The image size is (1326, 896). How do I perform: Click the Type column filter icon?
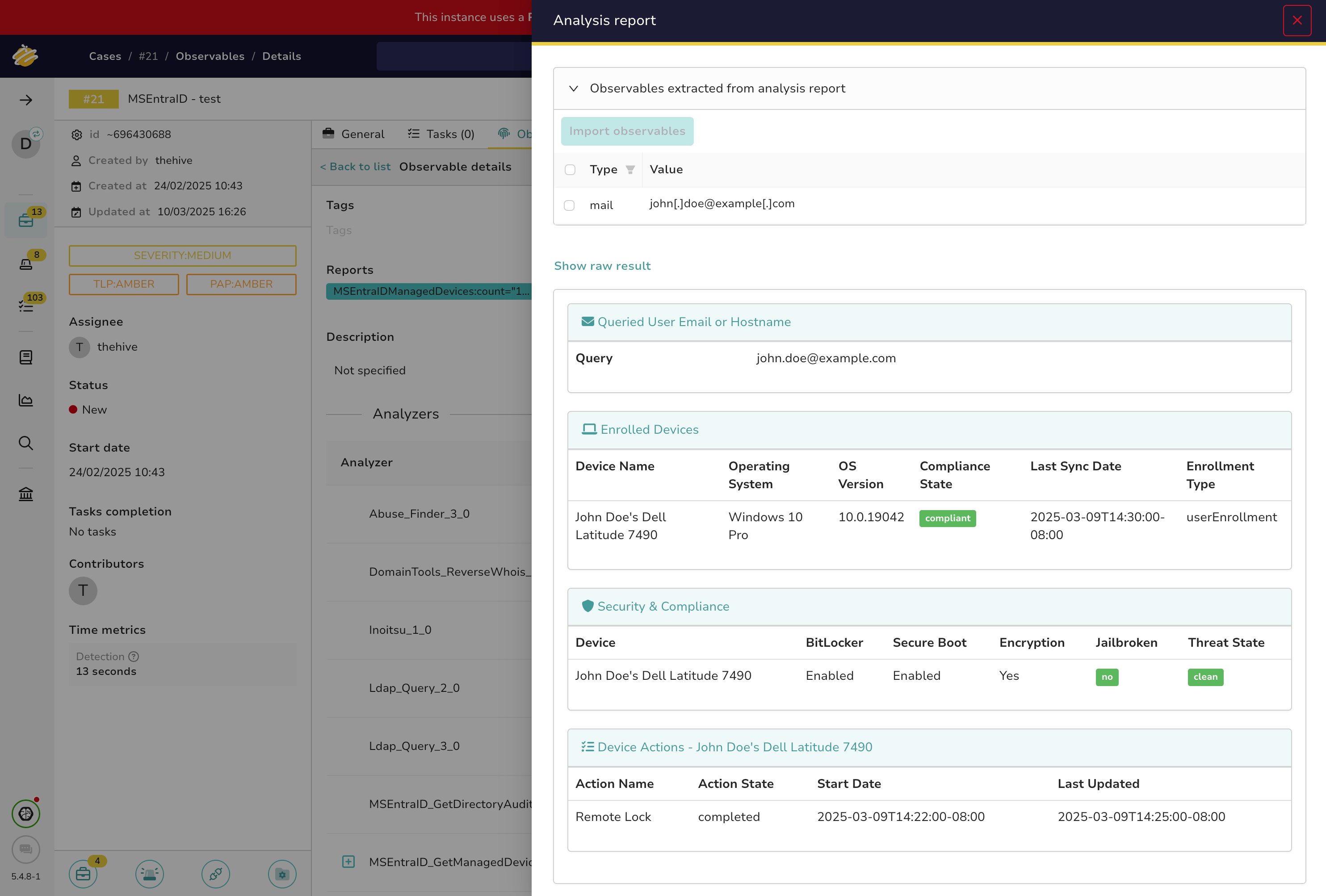click(x=630, y=169)
